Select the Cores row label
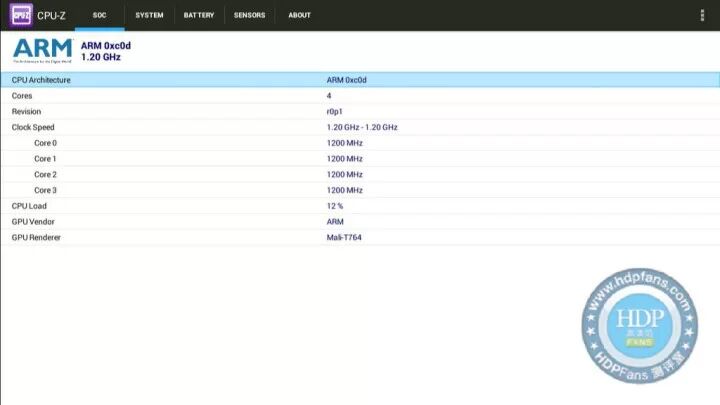Image resolution: width=720 pixels, height=405 pixels. point(22,96)
